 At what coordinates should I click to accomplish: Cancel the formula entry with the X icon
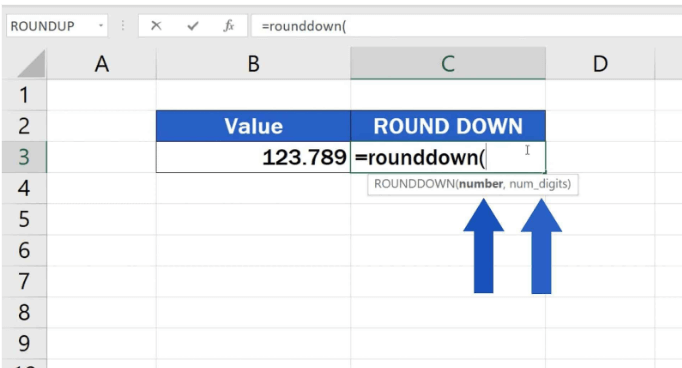click(156, 26)
